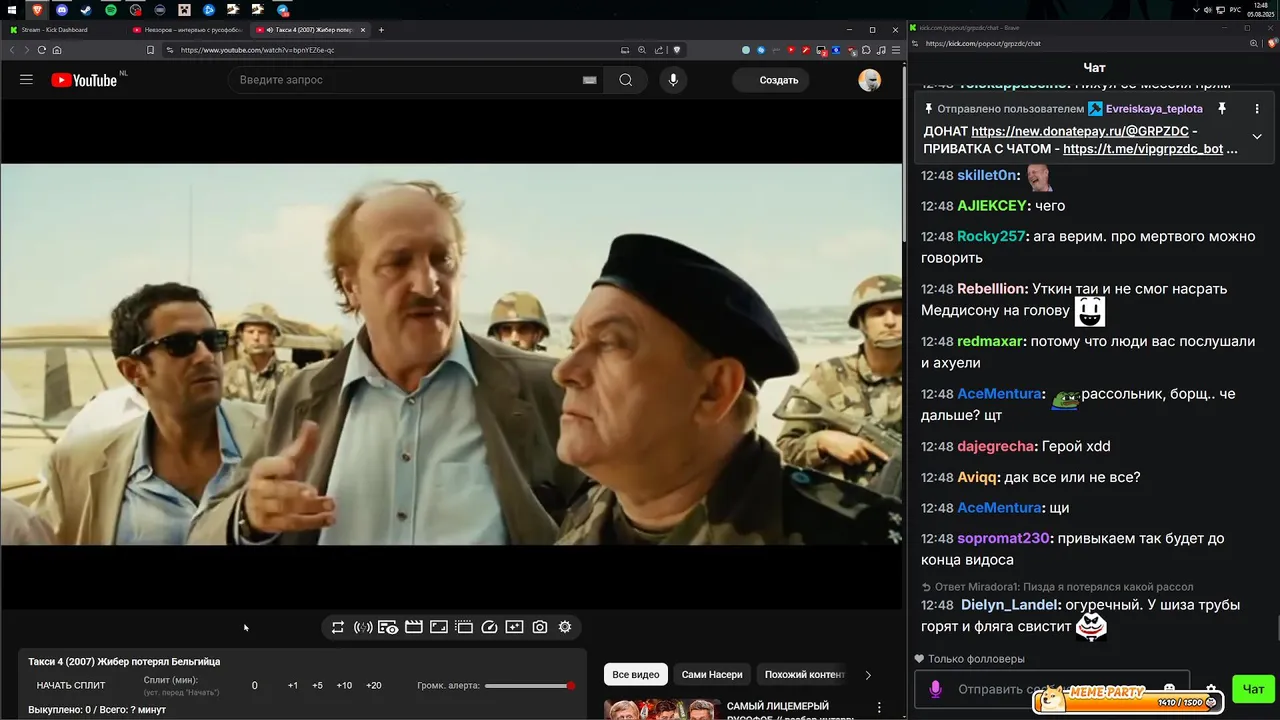Image resolution: width=1280 pixels, height=720 pixels.
Task: Open the pinned donate link new.donatepay.ru
Action: coord(1080,131)
